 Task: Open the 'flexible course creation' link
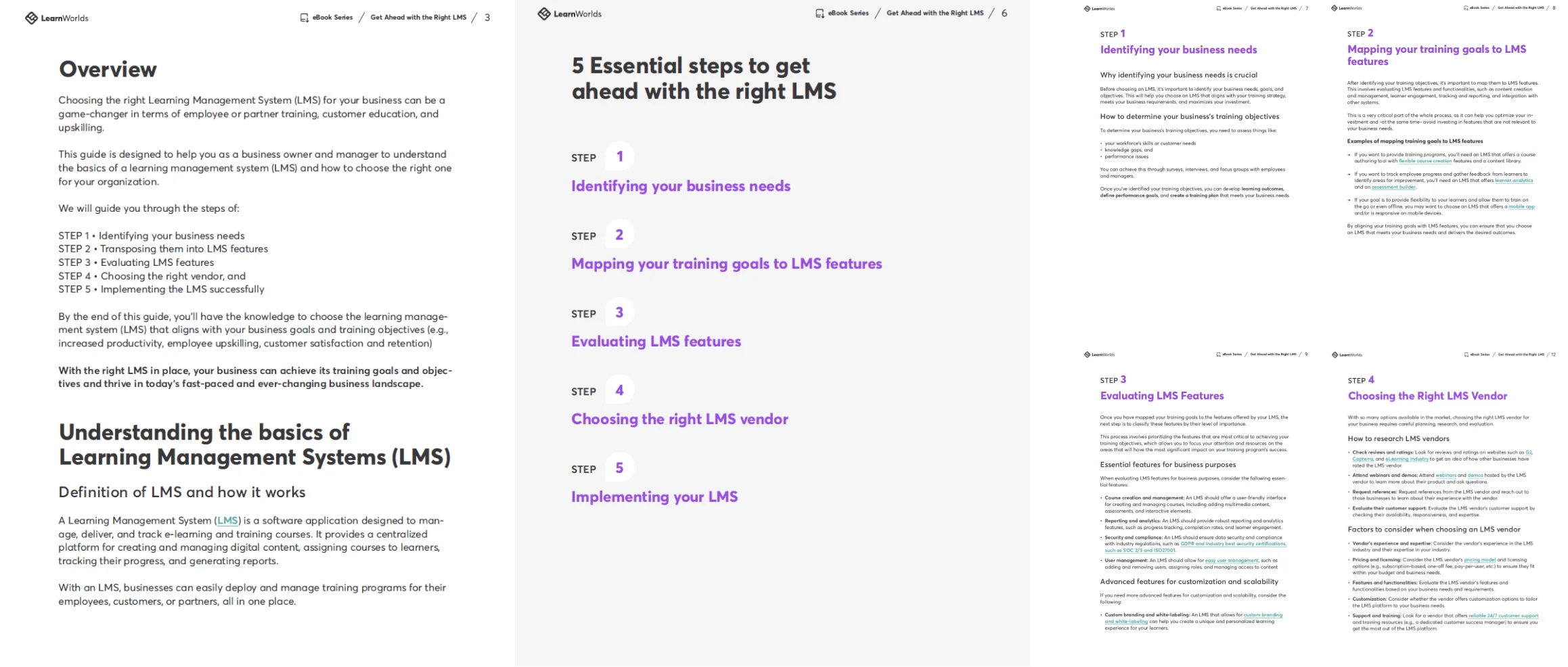1425,161
